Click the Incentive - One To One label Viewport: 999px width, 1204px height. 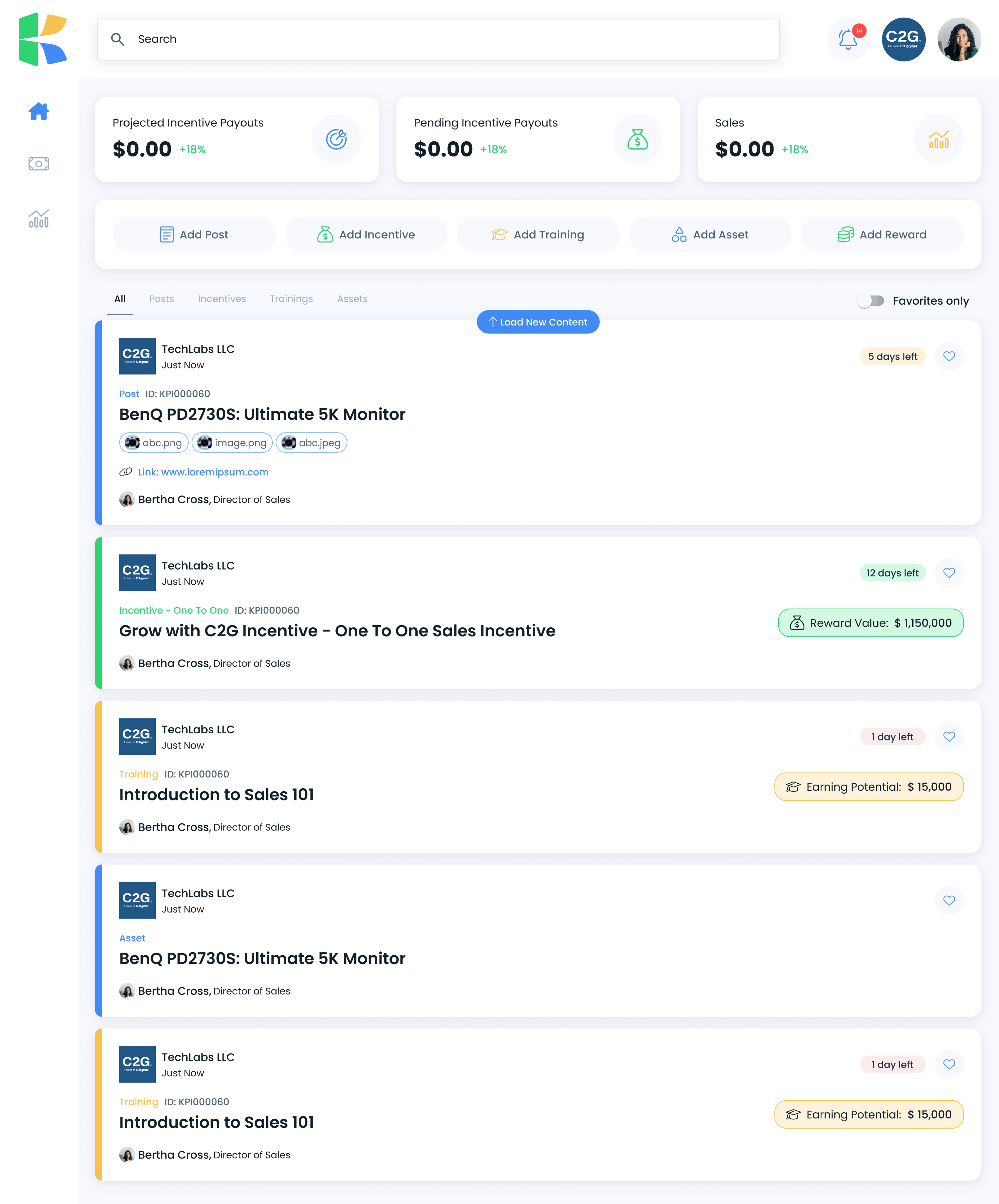[174, 610]
